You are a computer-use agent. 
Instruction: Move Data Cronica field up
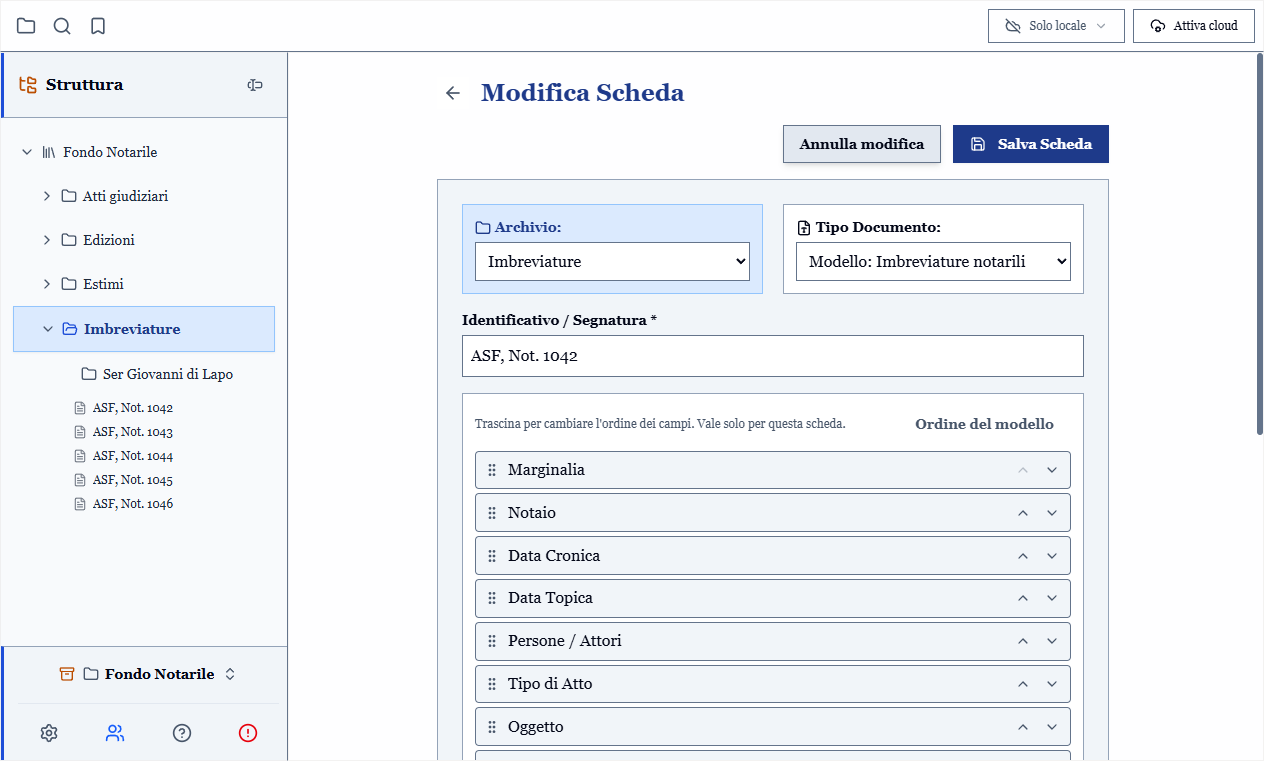pyautogui.click(x=1023, y=556)
